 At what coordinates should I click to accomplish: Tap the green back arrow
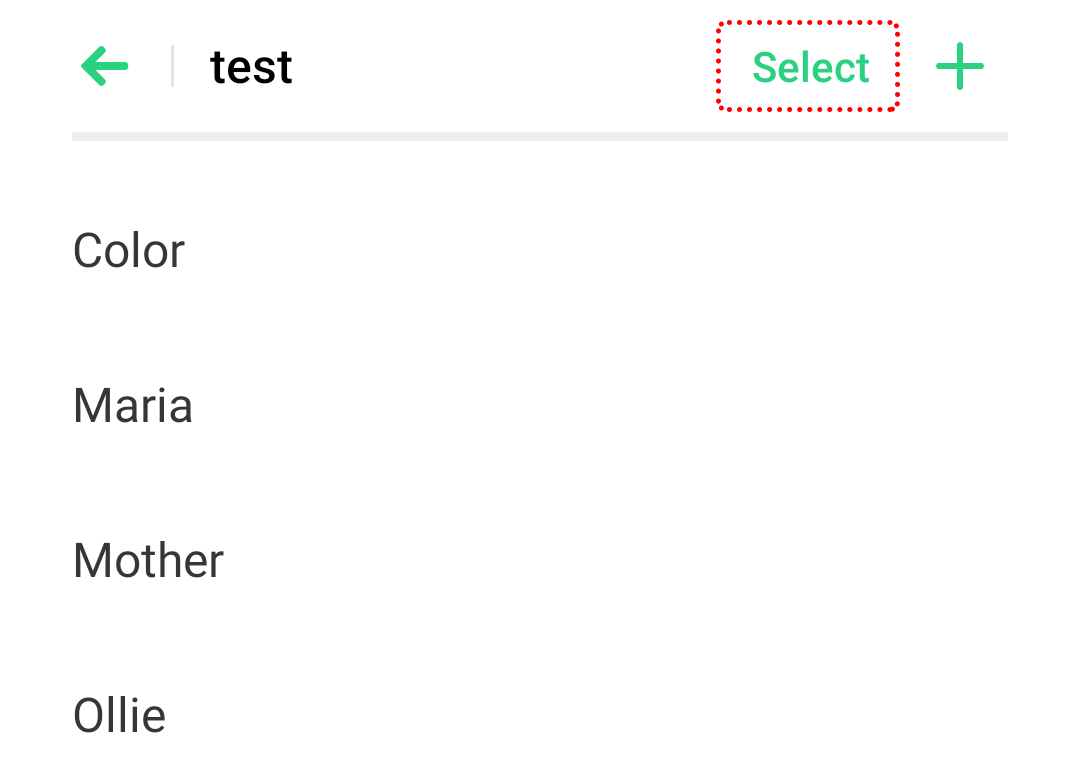coord(105,67)
